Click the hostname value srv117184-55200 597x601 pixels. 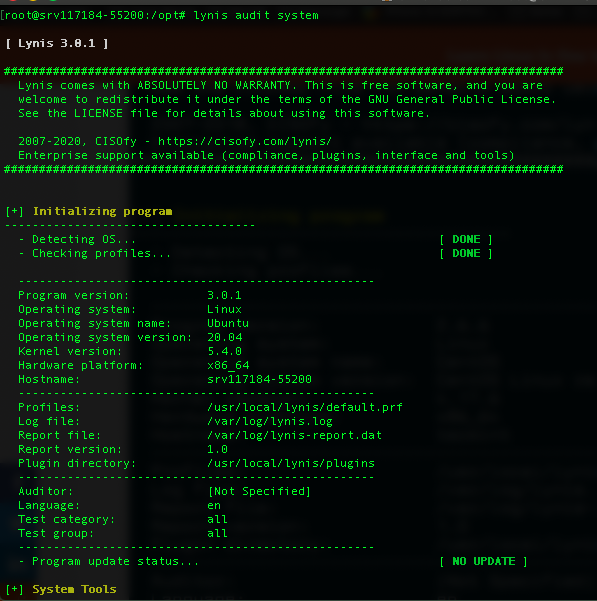pyautogui.click(x=259, y=379)
